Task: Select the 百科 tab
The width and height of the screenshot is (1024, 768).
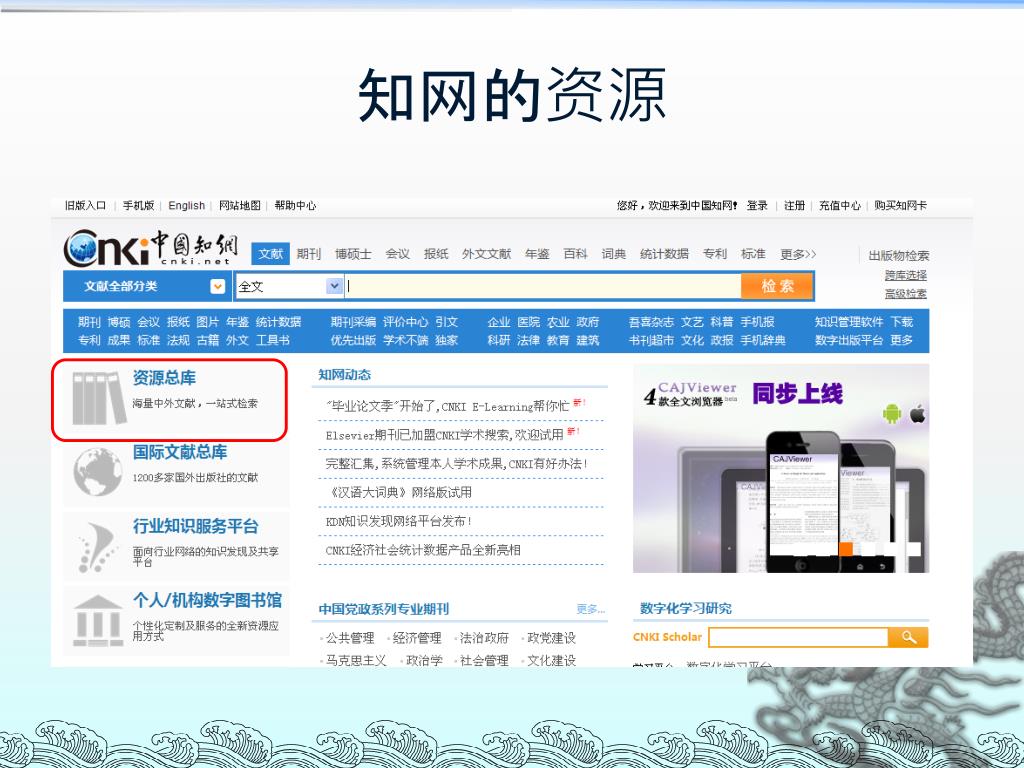Action: point(575,254)
